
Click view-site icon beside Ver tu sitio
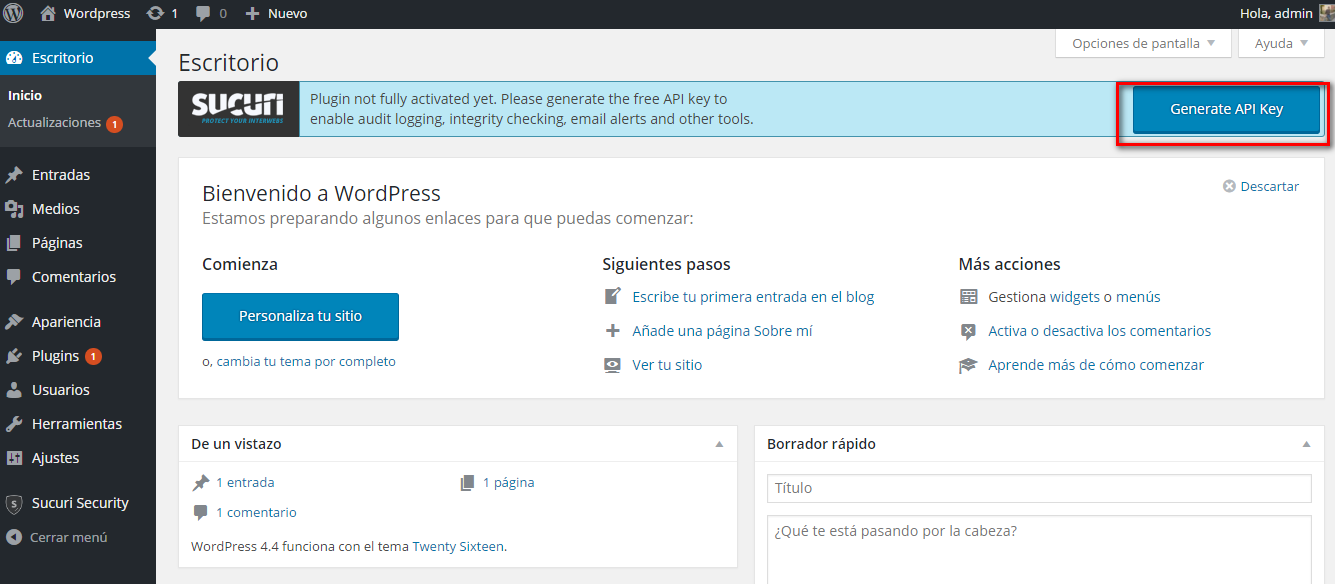613,365
